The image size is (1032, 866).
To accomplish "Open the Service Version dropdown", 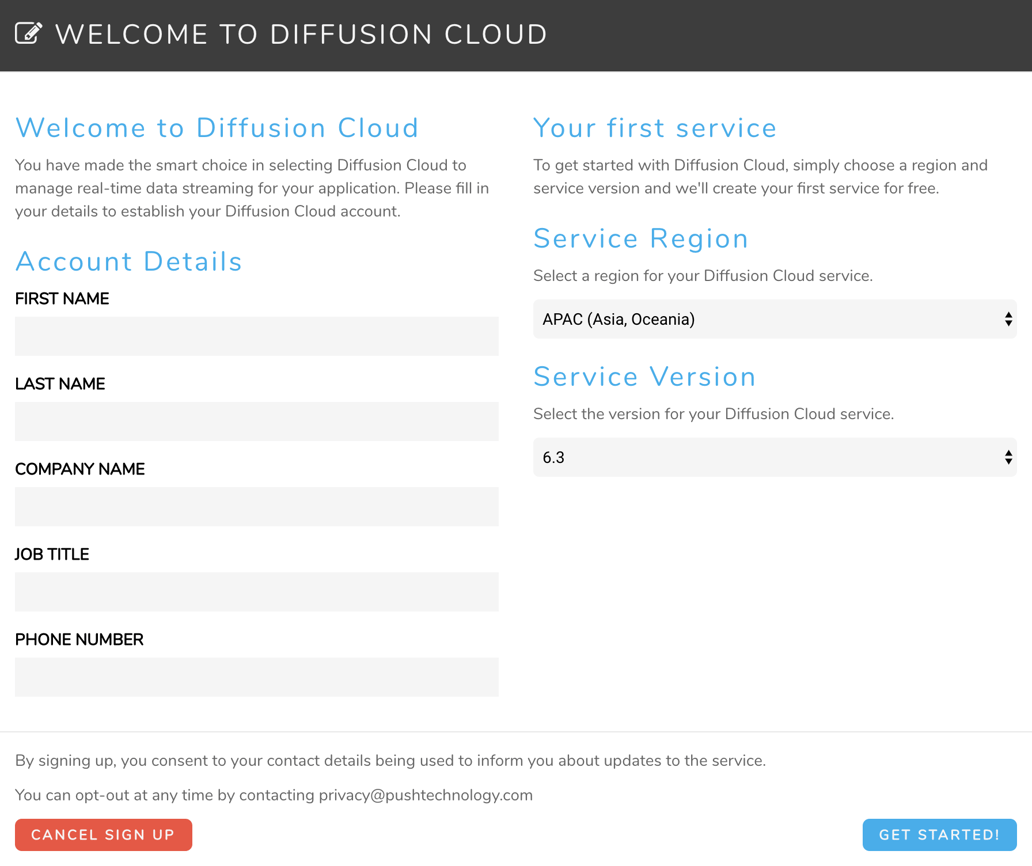I will pyautogui.click(x=775, y=457).
